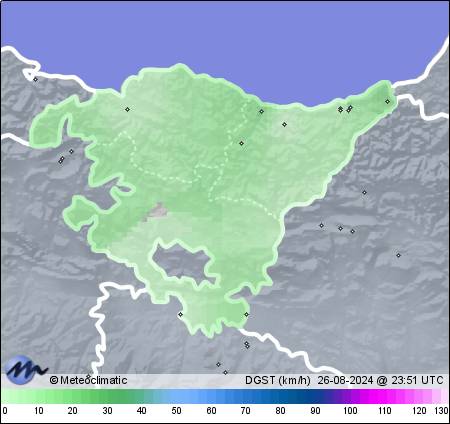Click the easternmost station marker in the gray terrain
This screenshot has width=450, height=424.
click(398, 255)
